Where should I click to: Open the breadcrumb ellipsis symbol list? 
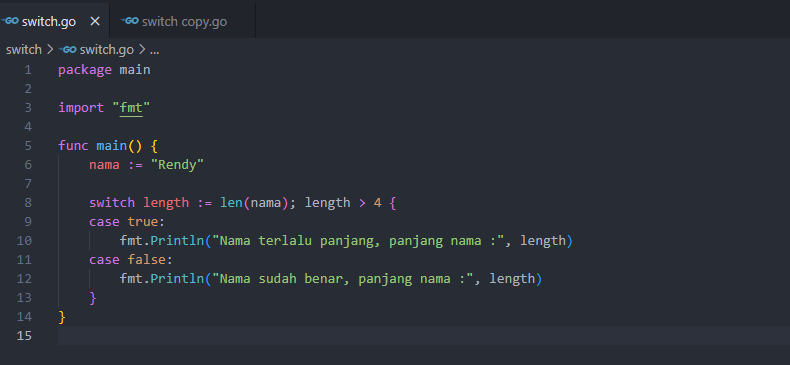click(x=155, y=50)
